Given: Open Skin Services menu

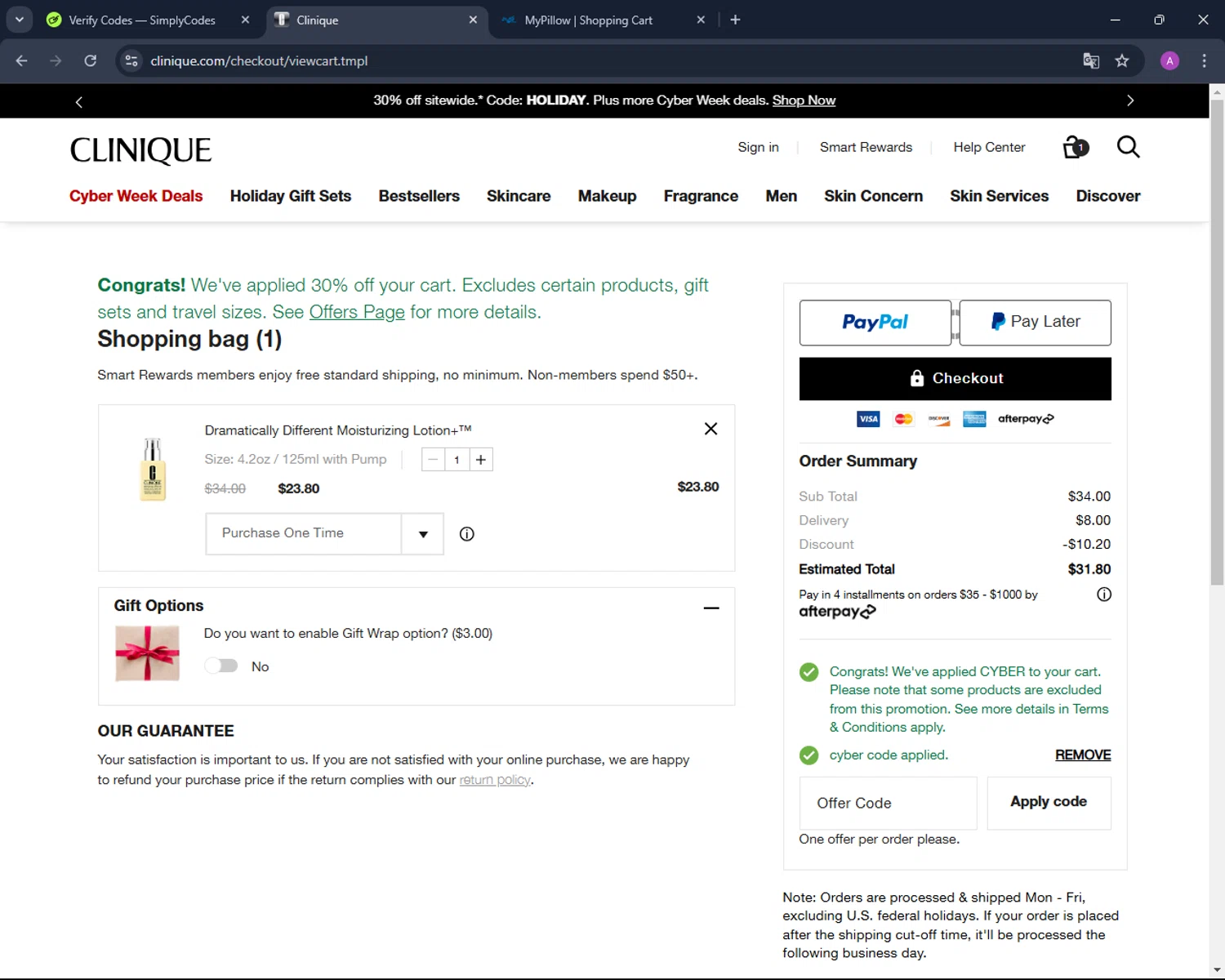Looking at the screenshot, I should (999, 196).
